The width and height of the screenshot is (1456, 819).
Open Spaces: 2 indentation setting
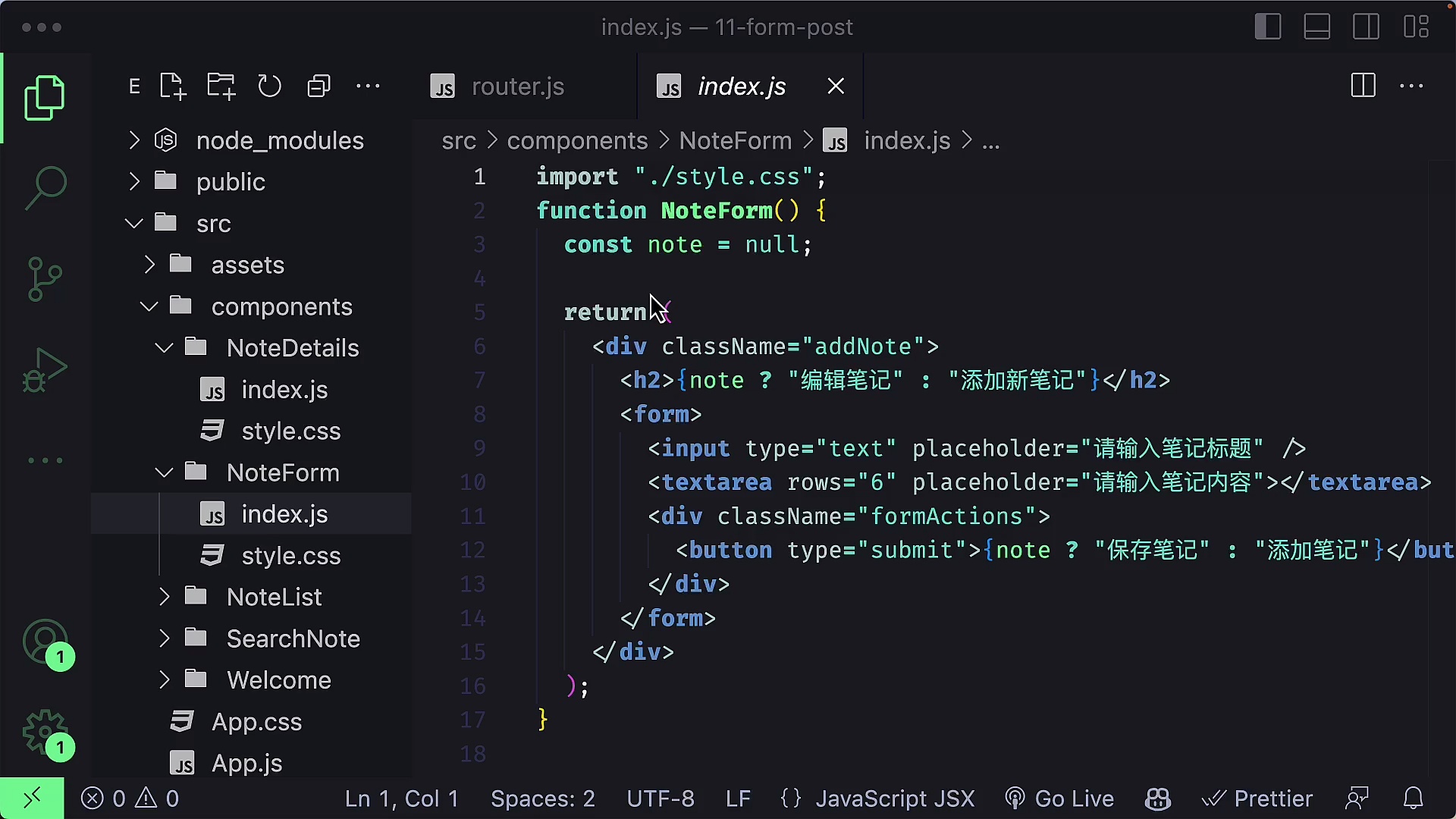click(543, 799)
